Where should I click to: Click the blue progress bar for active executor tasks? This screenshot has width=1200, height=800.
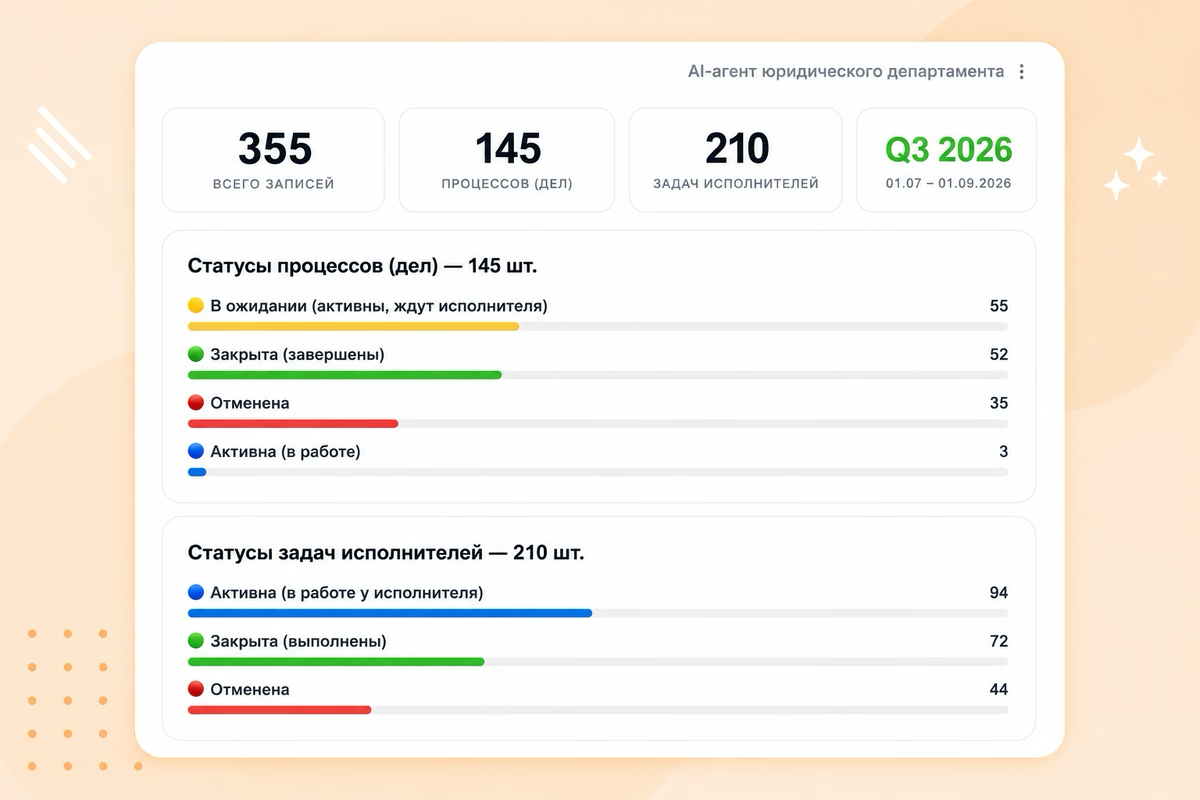390,613
